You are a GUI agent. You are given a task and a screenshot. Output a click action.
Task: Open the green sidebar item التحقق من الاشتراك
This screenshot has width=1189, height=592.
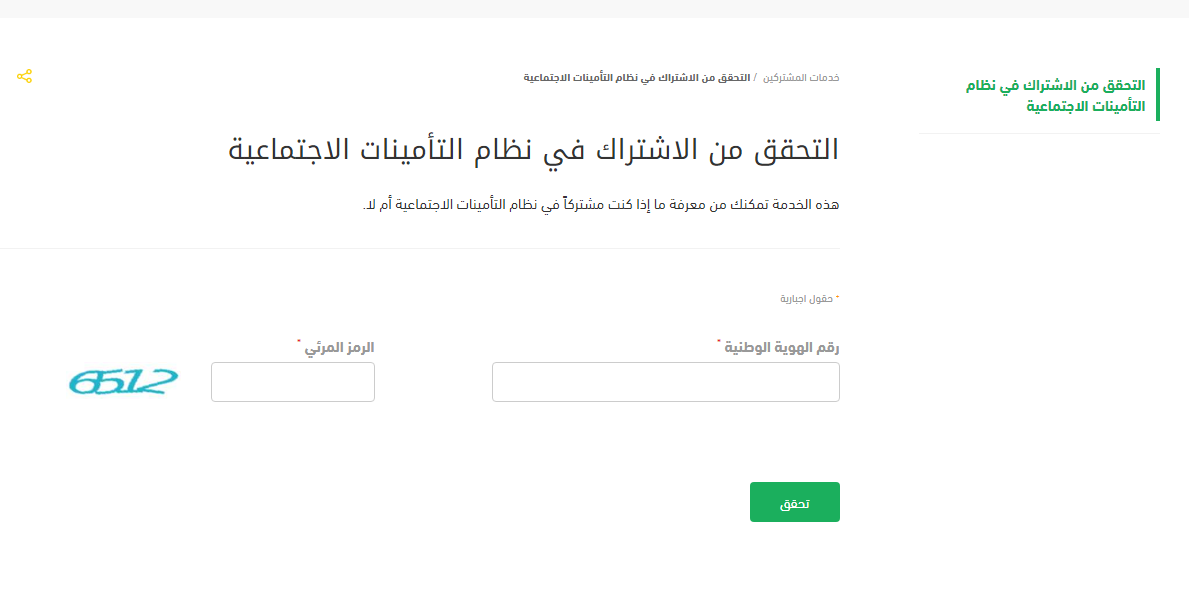[x=1055, y=96]
